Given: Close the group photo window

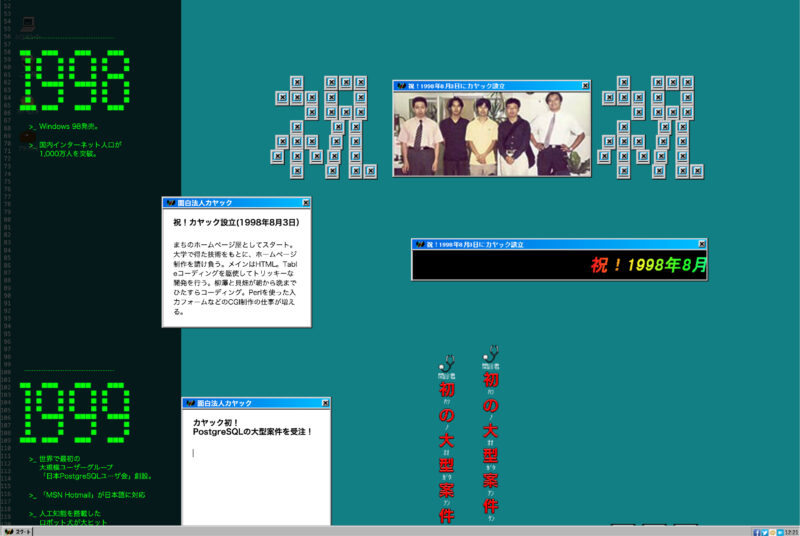Looking at the screenshot, I should point(585,86).
